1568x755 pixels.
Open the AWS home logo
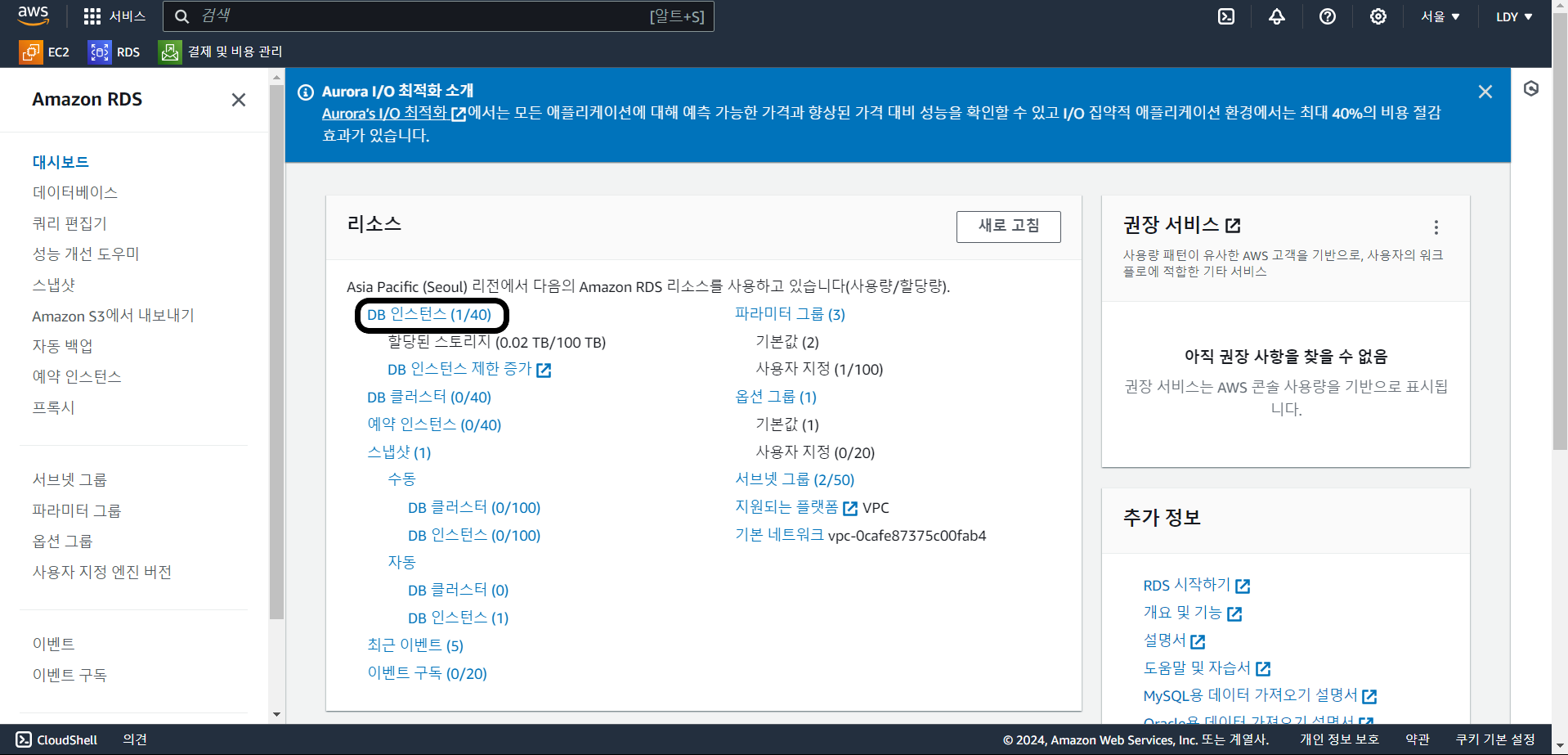pos(33,16)
